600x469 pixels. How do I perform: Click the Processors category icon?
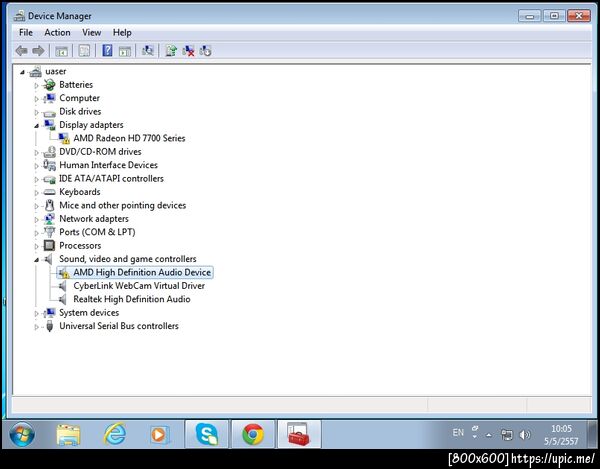click(x=49, y=245)
